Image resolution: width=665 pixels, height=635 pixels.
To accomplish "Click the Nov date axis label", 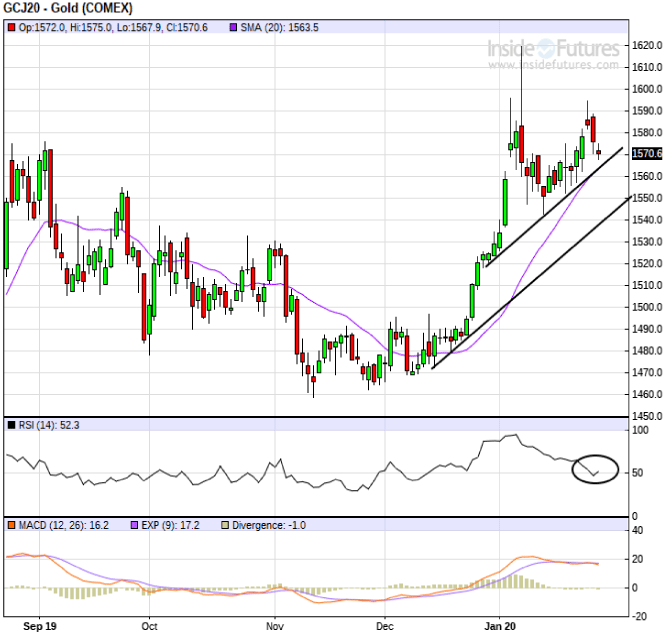I will pos(276,626).
